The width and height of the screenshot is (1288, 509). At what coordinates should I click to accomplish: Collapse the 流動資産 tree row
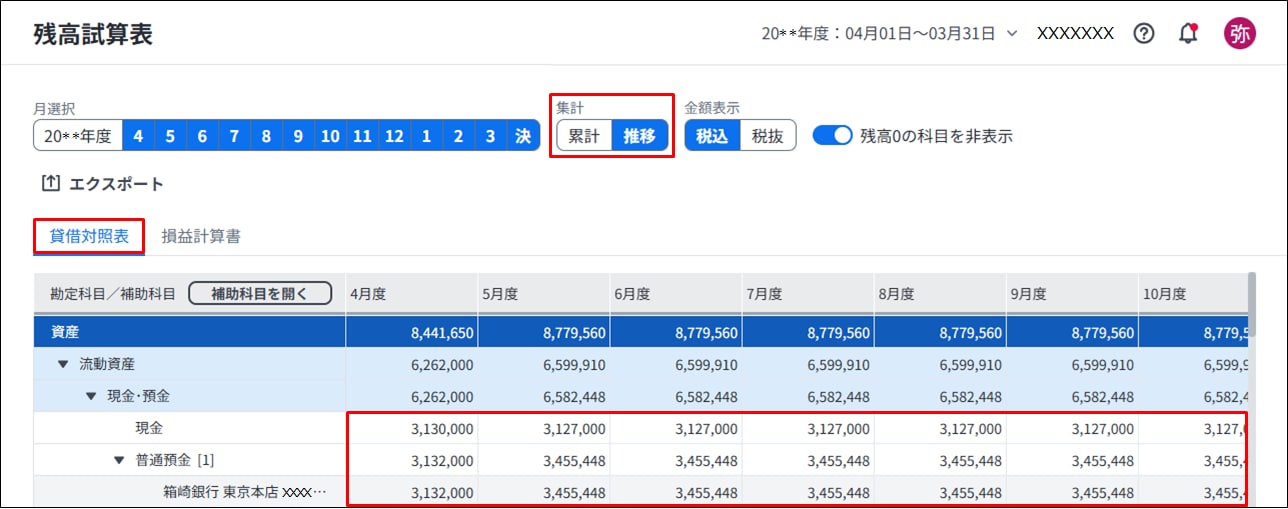tap(63, 363)
